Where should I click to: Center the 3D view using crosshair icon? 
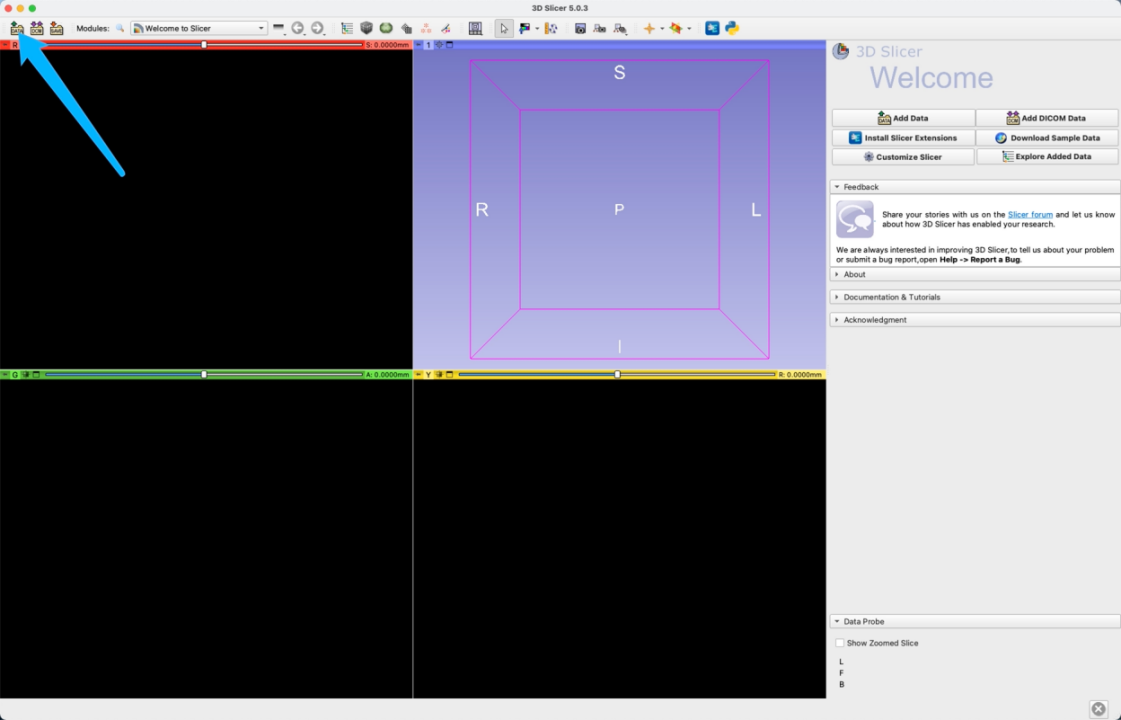tap(439, 45)
